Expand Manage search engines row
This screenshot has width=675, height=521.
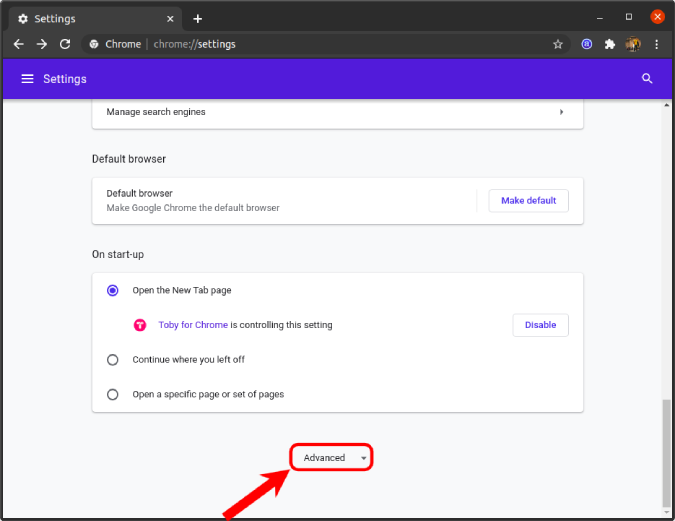coord(338,112)
